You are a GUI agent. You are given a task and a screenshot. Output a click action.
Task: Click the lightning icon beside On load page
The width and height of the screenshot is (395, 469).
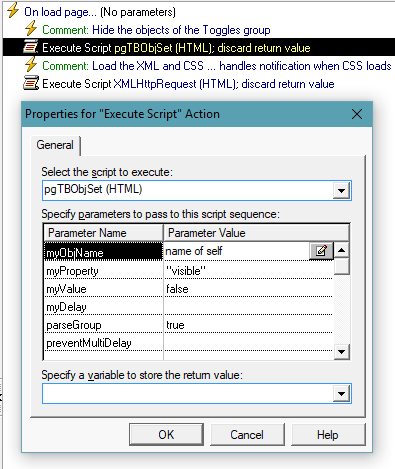(13, 11)
